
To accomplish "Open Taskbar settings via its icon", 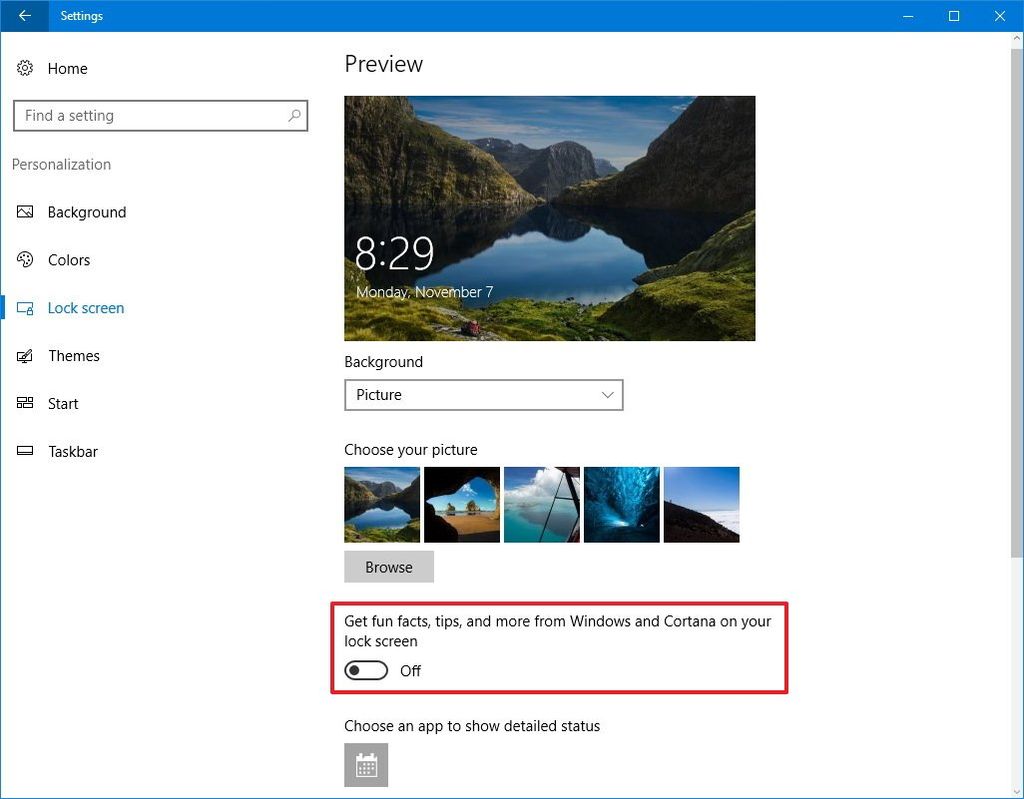I will click(x=23, y=452).
